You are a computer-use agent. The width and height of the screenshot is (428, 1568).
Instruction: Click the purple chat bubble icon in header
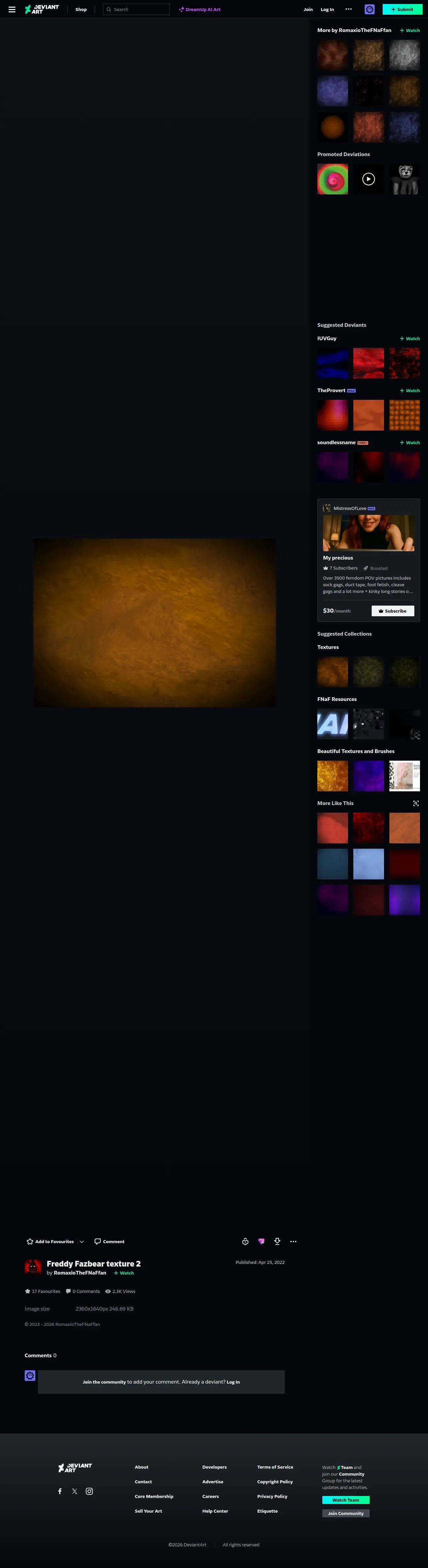370,9
